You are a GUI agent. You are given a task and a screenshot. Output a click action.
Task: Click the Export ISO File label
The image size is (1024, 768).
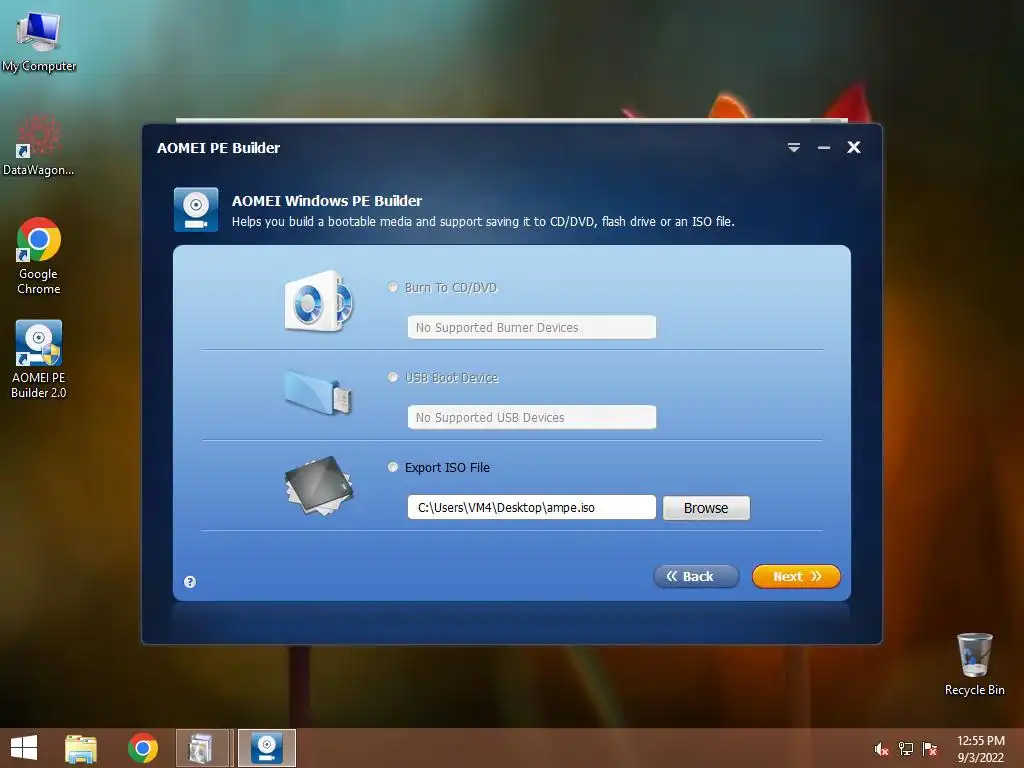[x=447, y=468]
